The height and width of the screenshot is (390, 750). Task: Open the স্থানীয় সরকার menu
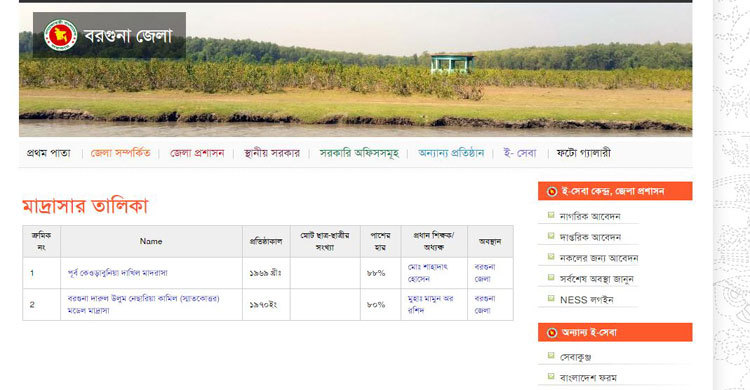(x=272, y=153)
